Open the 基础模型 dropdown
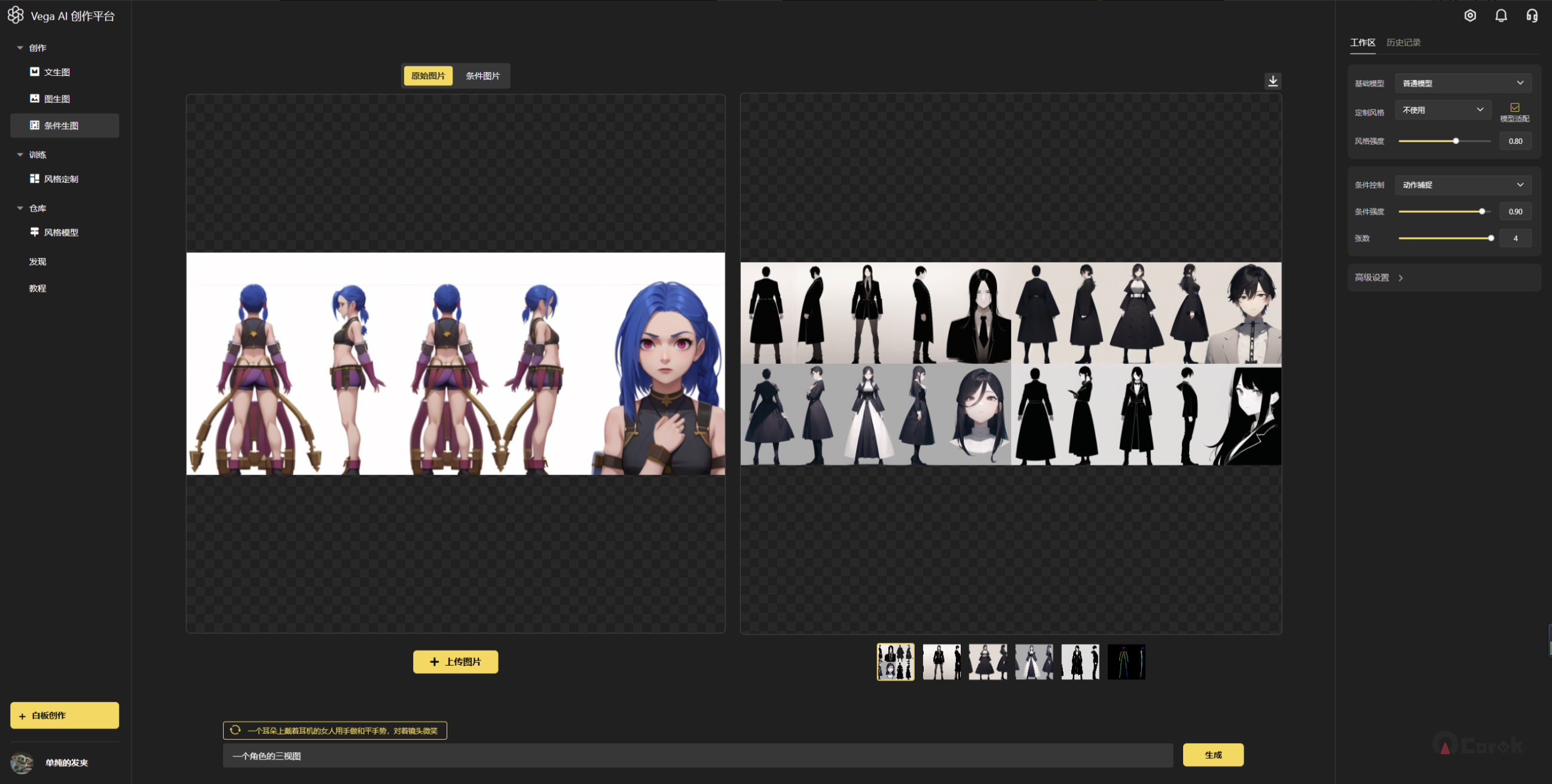Image resolution: width=1552 pixels, height=784 pixels. [1462, 83]
